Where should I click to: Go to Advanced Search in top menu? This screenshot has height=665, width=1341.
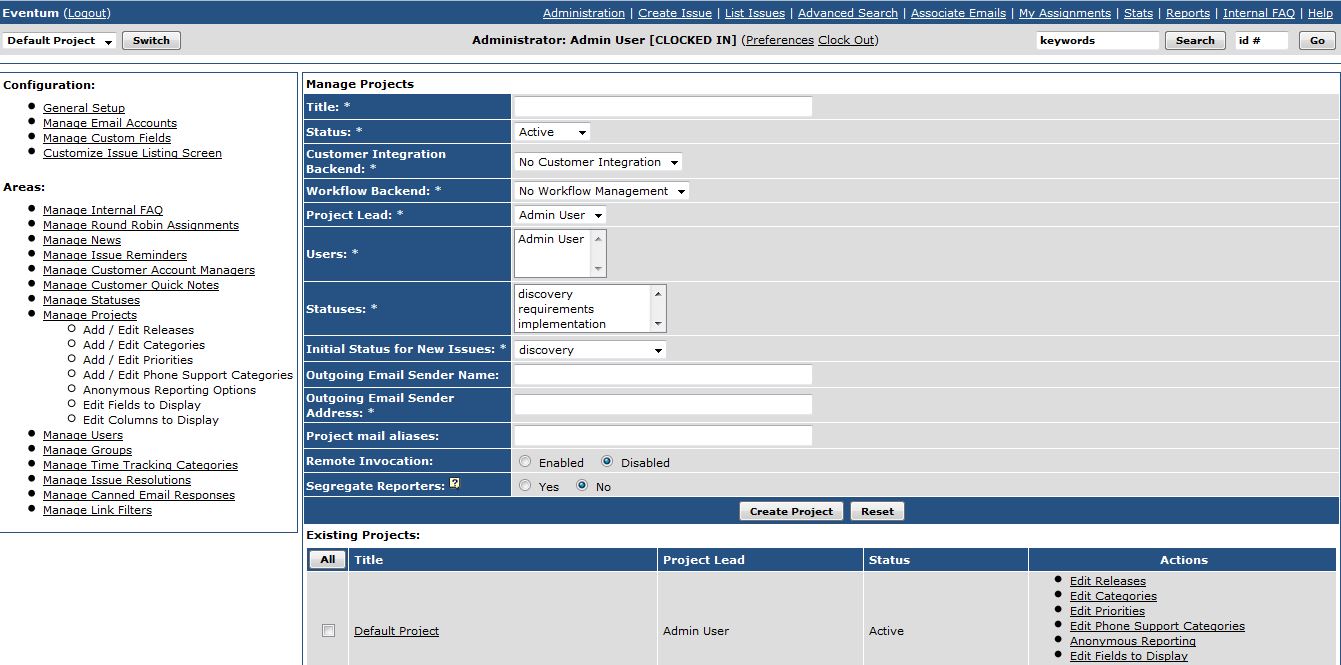847,13
